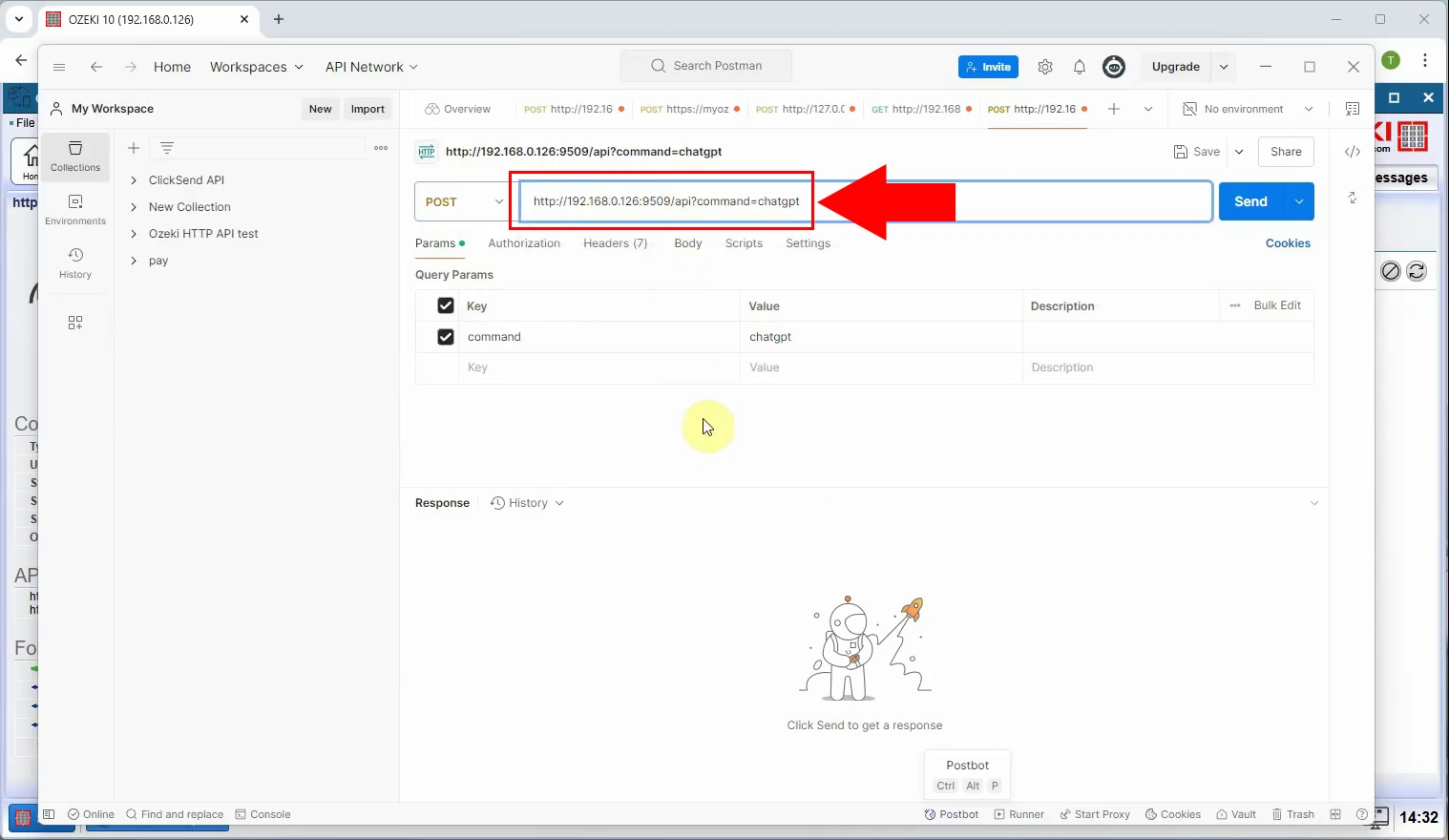Switch to the GET http://192.168 request tab
Image resolution: width=1449 pixels, height=840 pixels.
[x=921, y=109]
